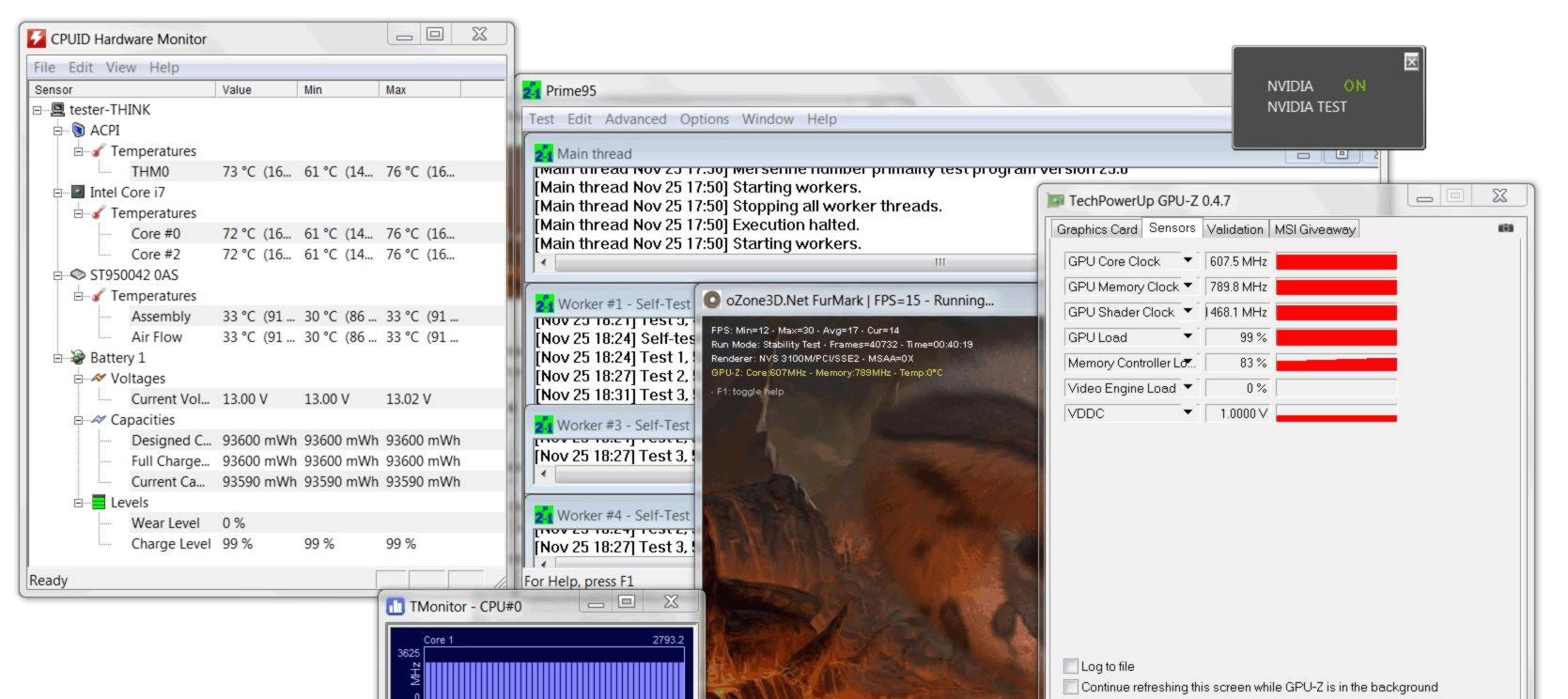The image size is (1568, 699).
Task: Click the thermometer icon under ACPI Temperatures
Action: pos(99,151)
